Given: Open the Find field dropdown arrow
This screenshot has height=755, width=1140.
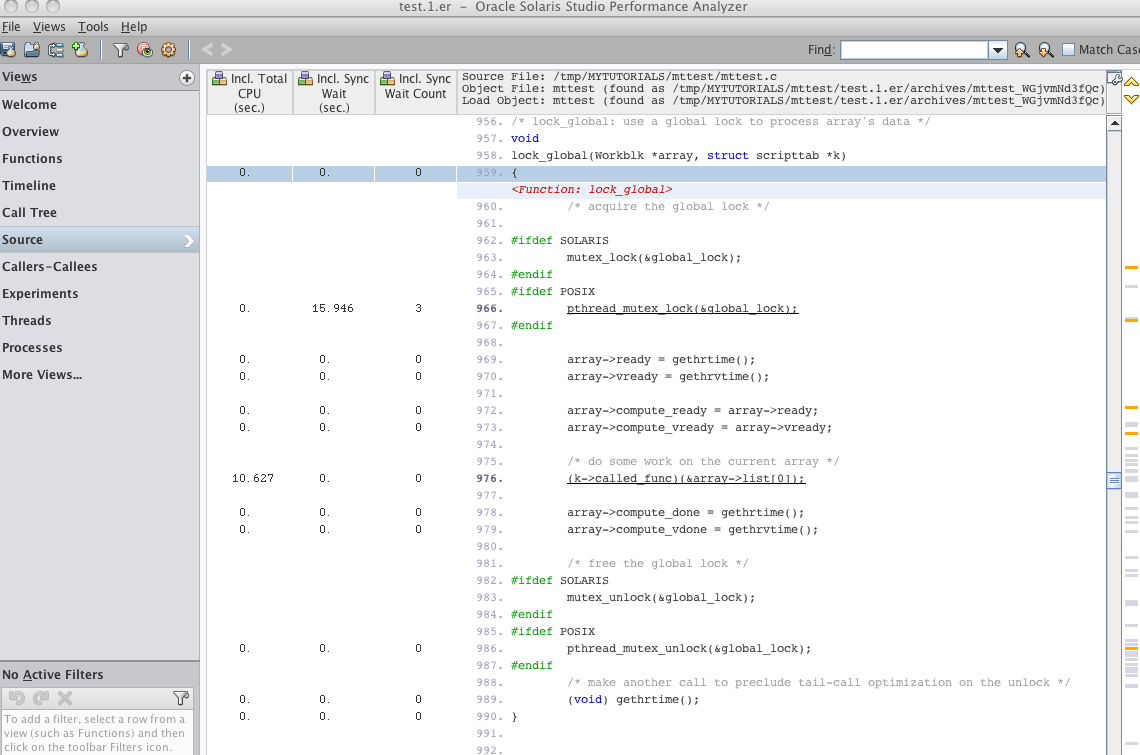Looking at the screenshot, I should 997,49.
